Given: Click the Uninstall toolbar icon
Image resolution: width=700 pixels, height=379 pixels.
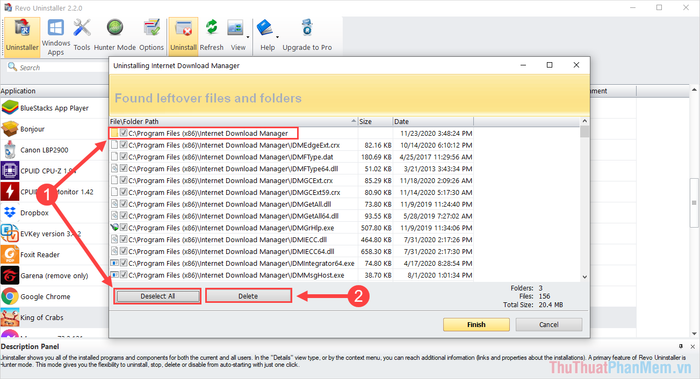Looking at the screenshot, I should [x=183, y=36].
